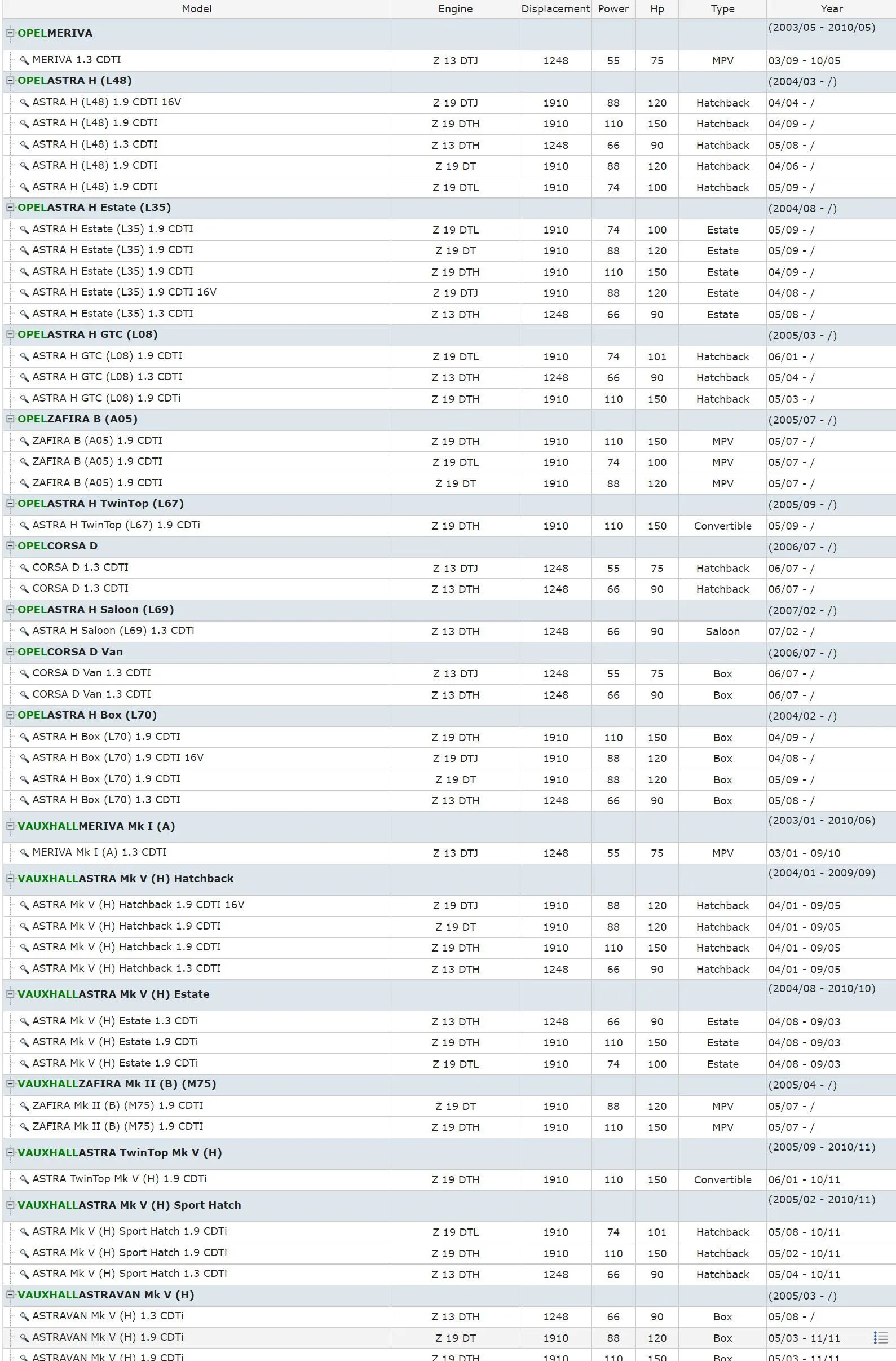Click magnifier for ASTRA H Estate (L35) 1.9 CDTI 16V
Screen dimensions: 896x1361
pos(24,292)
